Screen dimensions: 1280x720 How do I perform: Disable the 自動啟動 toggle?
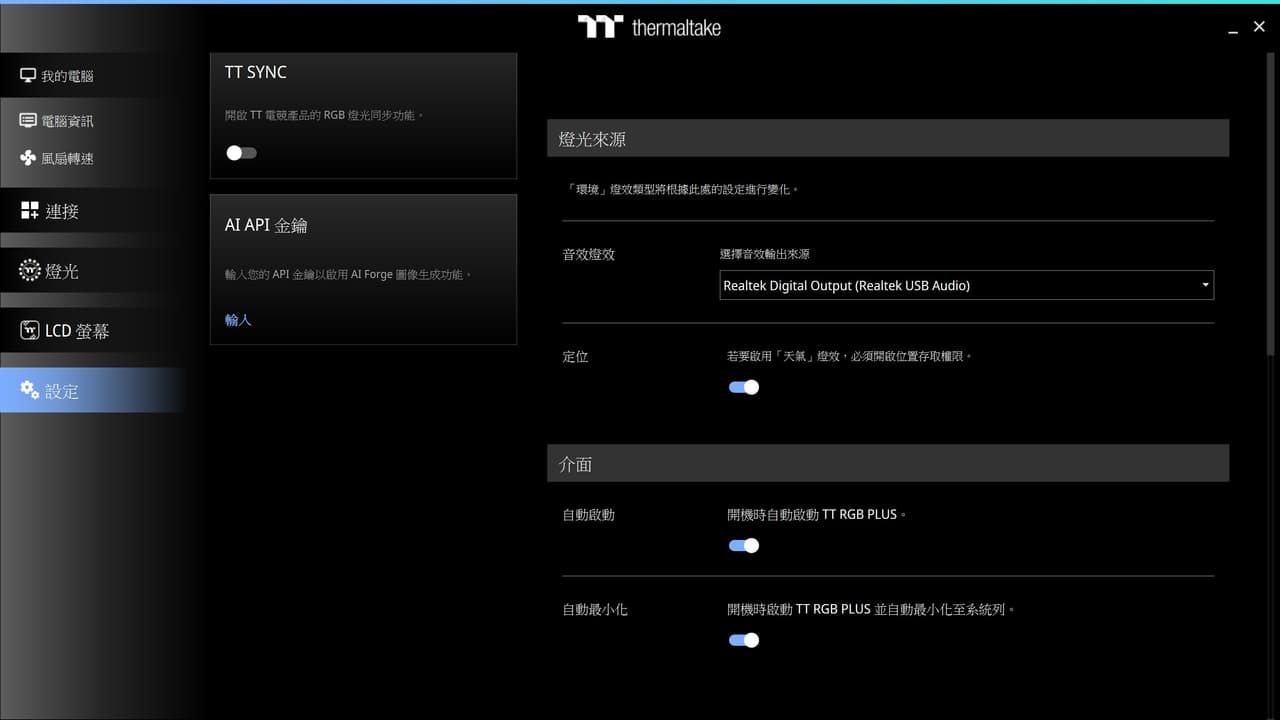[x=744, y=545]
